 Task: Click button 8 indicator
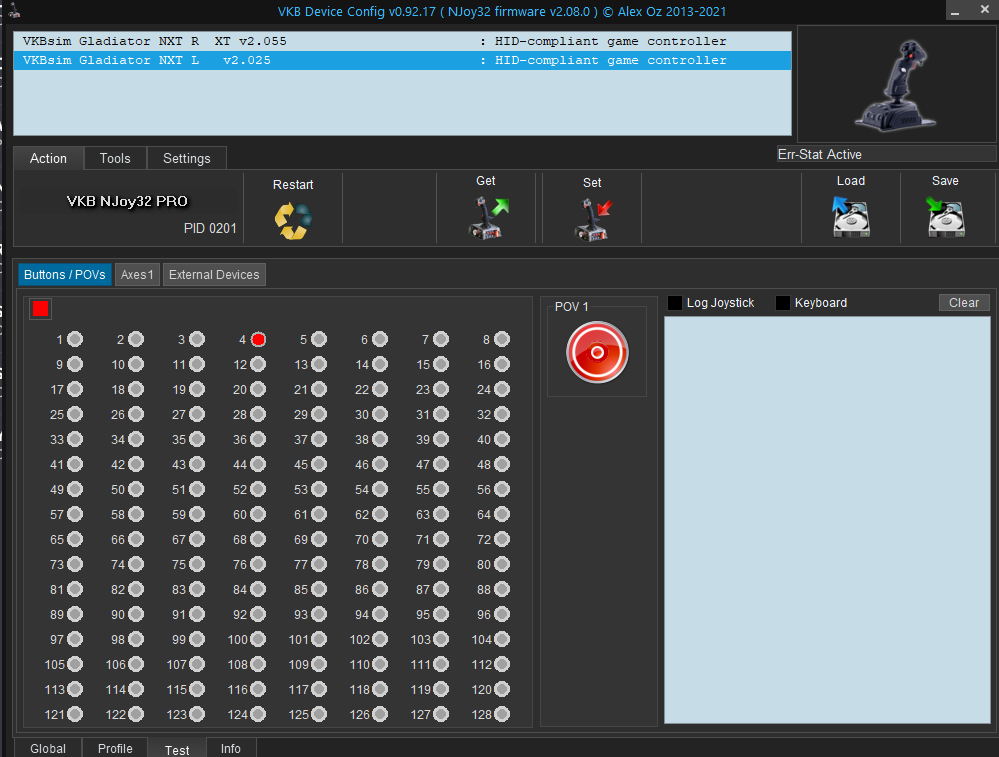(x=502, y=340)
